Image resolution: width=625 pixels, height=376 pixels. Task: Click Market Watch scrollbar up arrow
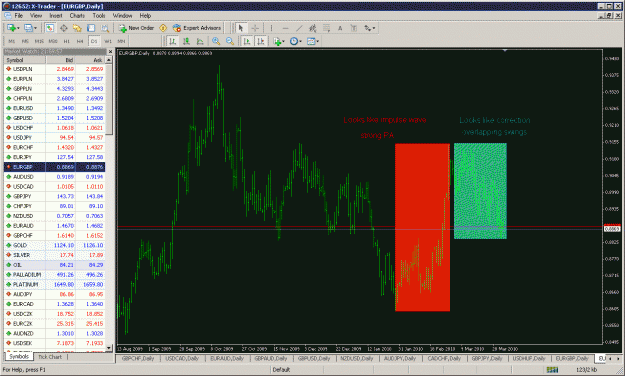tap(109, 60)
